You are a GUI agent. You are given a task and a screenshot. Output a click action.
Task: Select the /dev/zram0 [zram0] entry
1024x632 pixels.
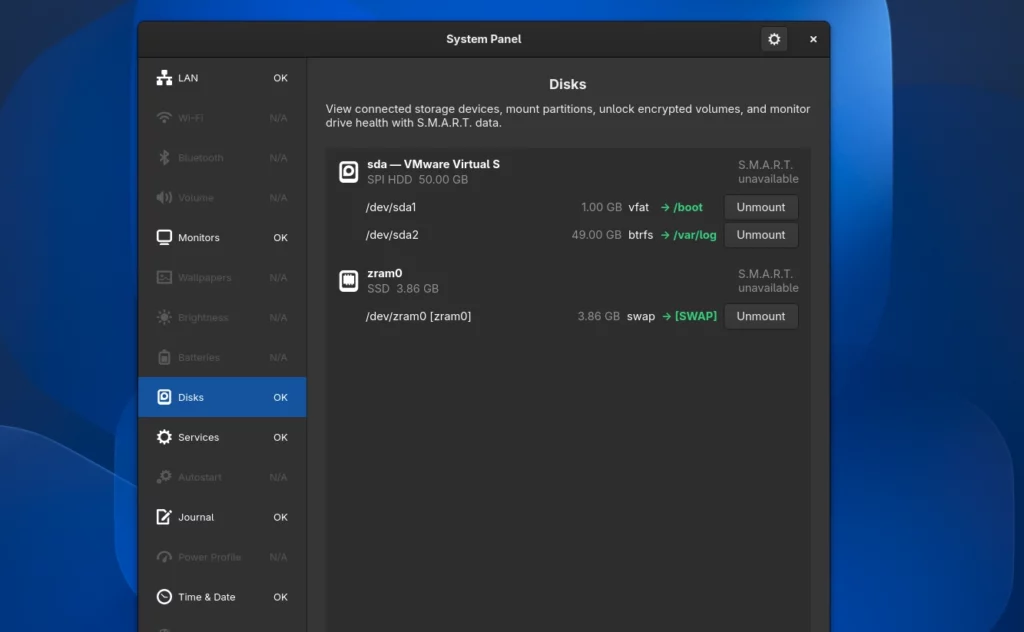418,316
